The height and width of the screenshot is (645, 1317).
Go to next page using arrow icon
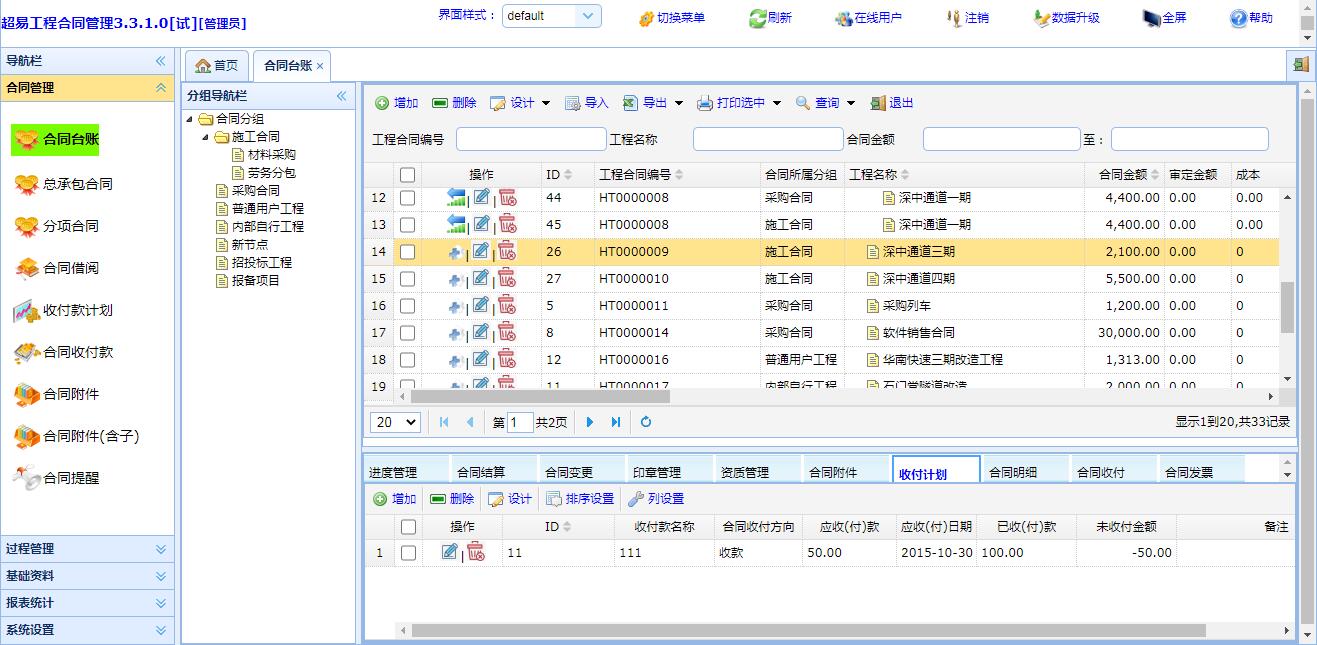click(x=590, y=422)
